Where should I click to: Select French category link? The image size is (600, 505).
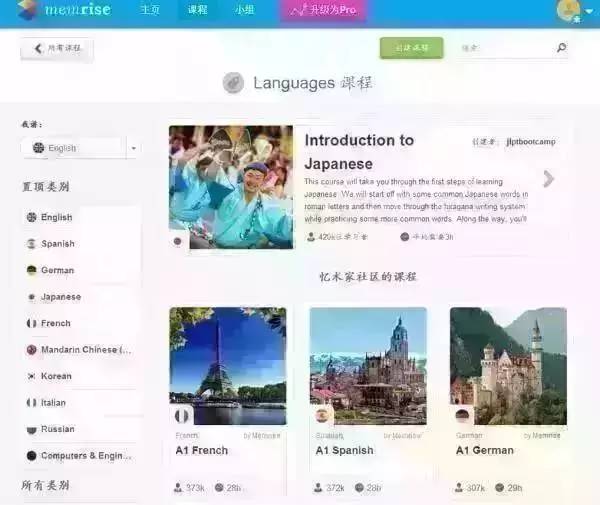[x=56, y=323]
